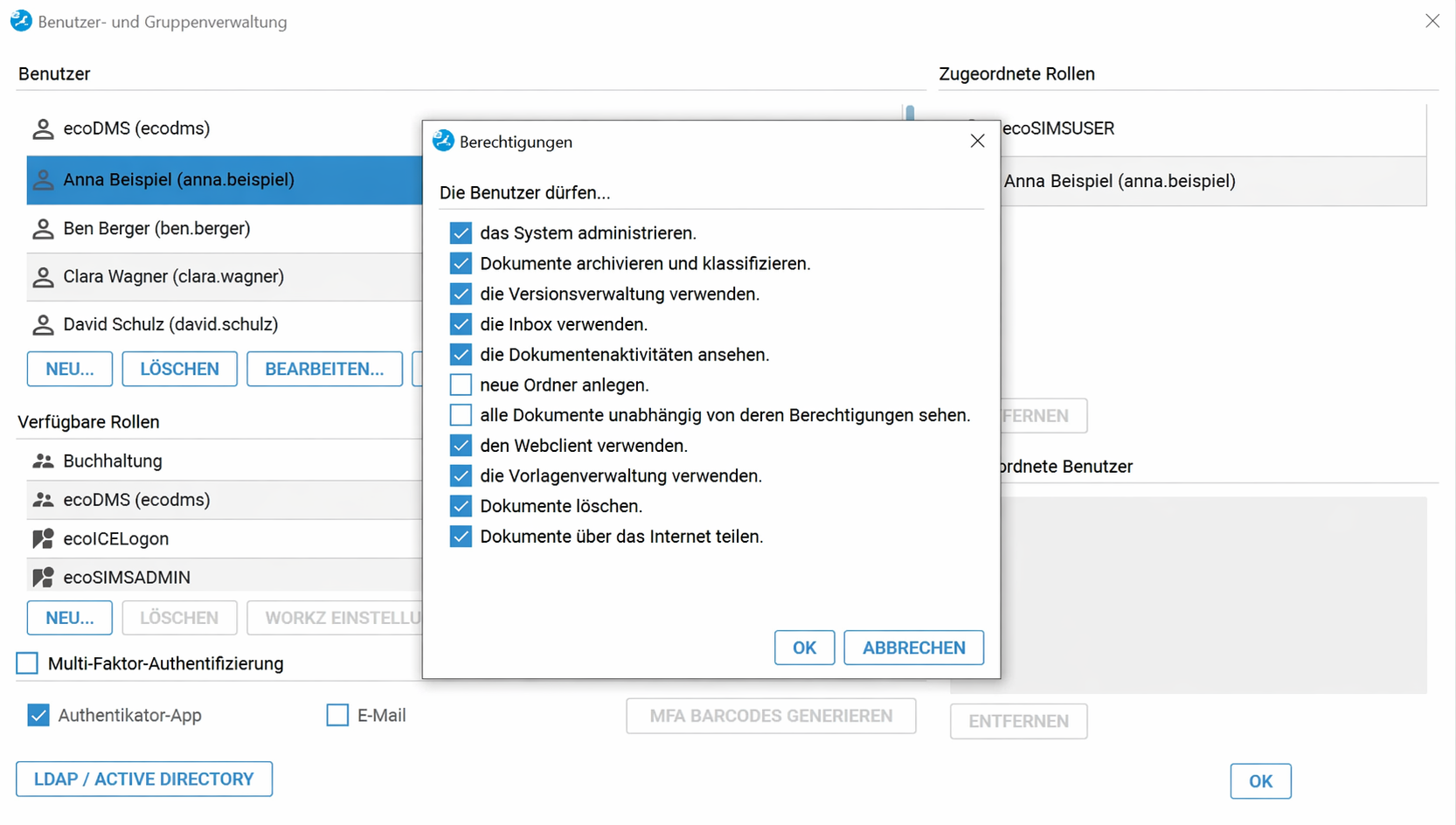
Task: Click the ecoDMS logo in Berechtigungen dialog title
Action: (444, 142)
